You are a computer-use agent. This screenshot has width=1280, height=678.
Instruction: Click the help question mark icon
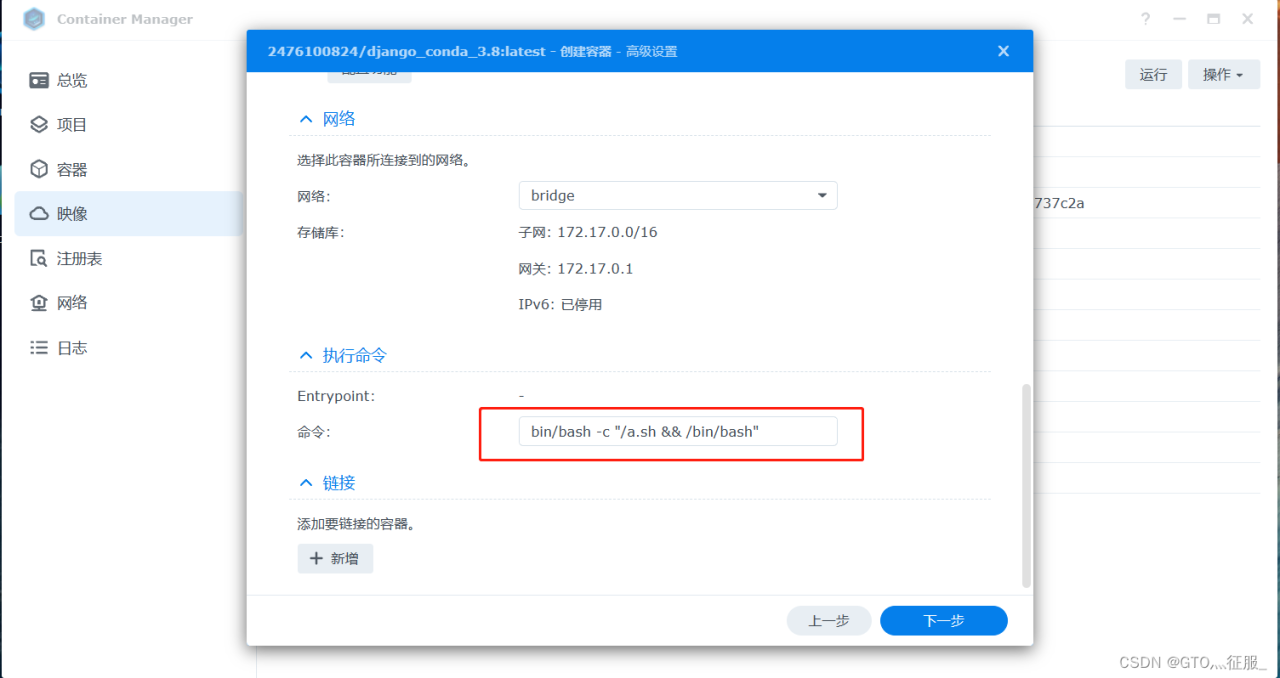click(x=1146, y=19)
